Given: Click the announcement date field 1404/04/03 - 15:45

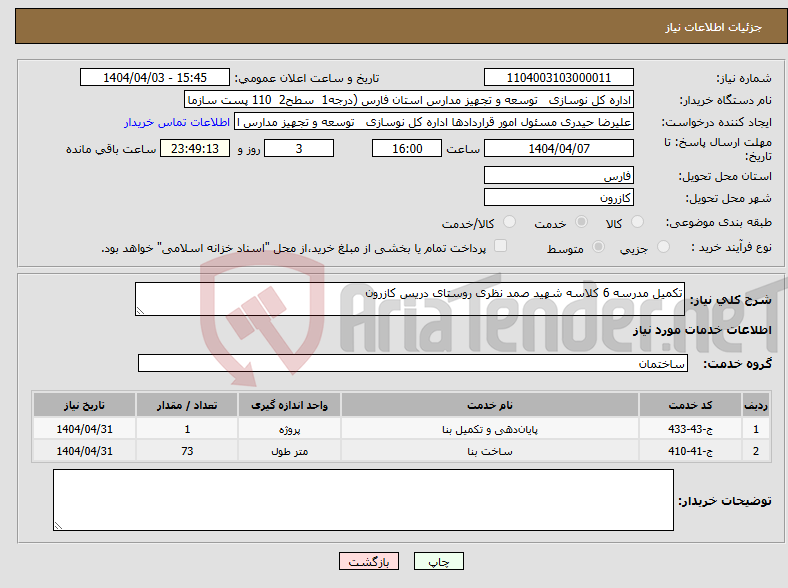Looking at the screenshot, I should [x=155, y=77].
